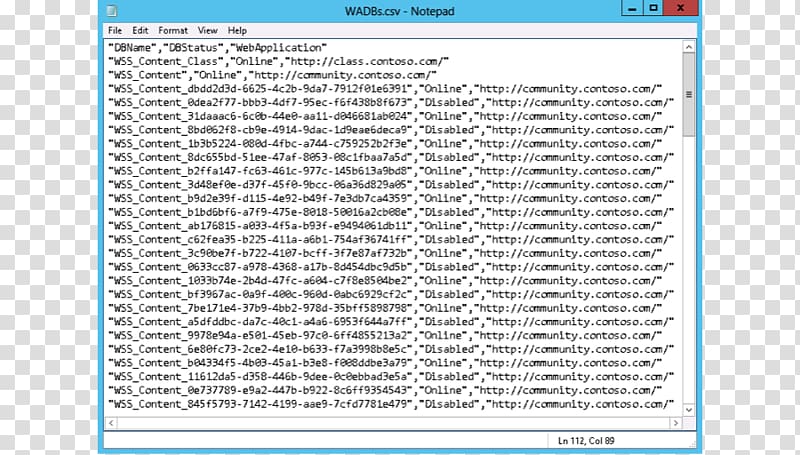Click the WSS_Content_1b3b5224 database name
800x455 pixels.
[260, 144]
